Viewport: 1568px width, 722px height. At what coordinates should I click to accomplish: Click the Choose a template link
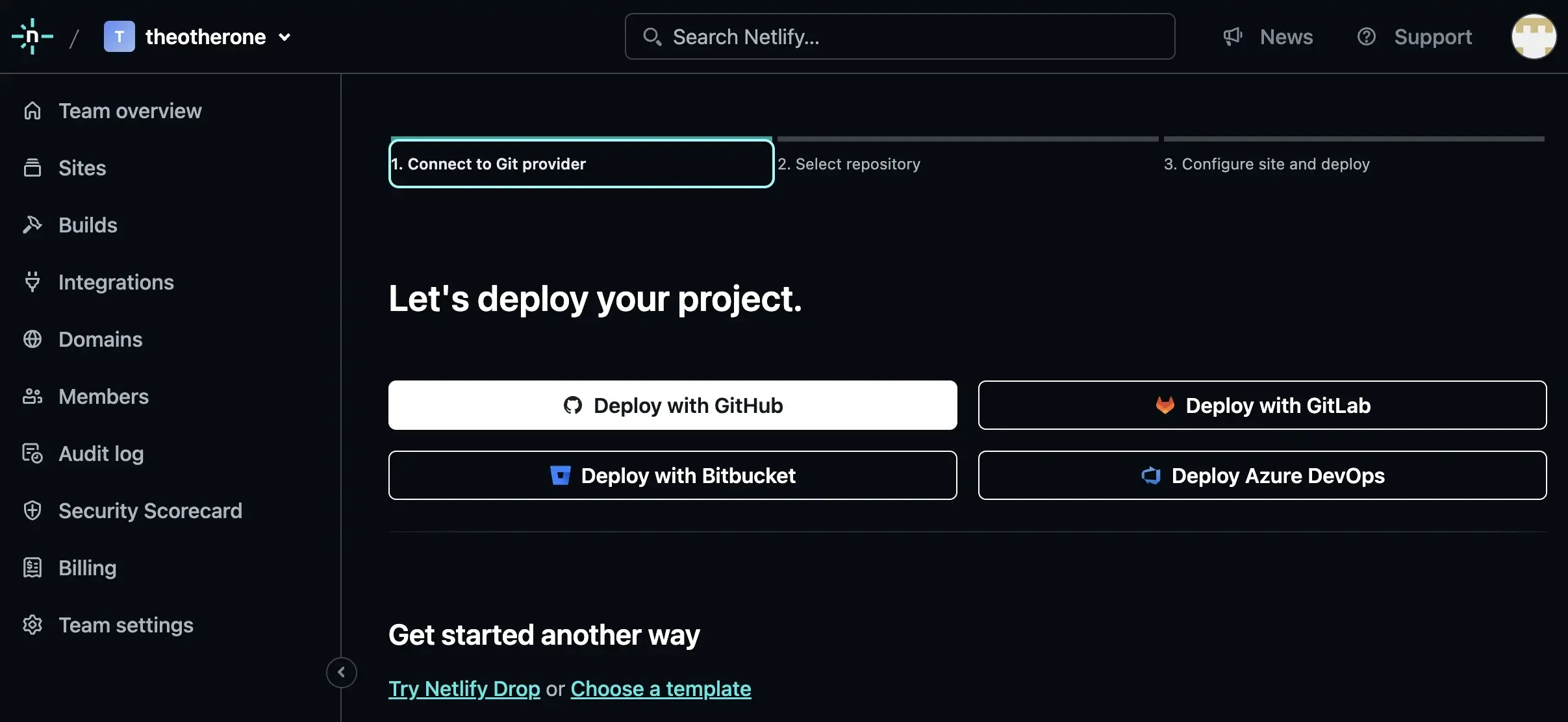pyautogui.click(x=660, y=688)
